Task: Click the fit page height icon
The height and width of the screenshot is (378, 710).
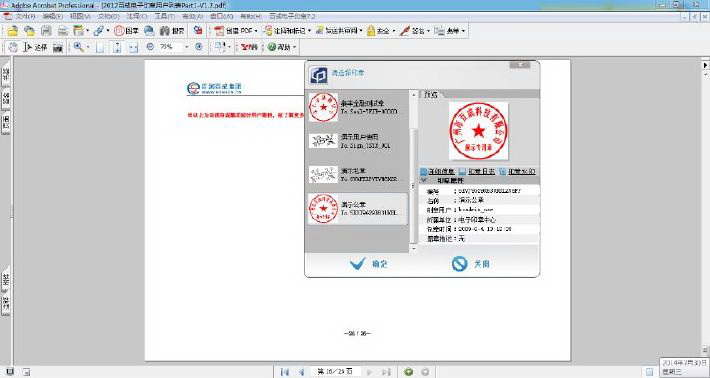Action: 117,47
